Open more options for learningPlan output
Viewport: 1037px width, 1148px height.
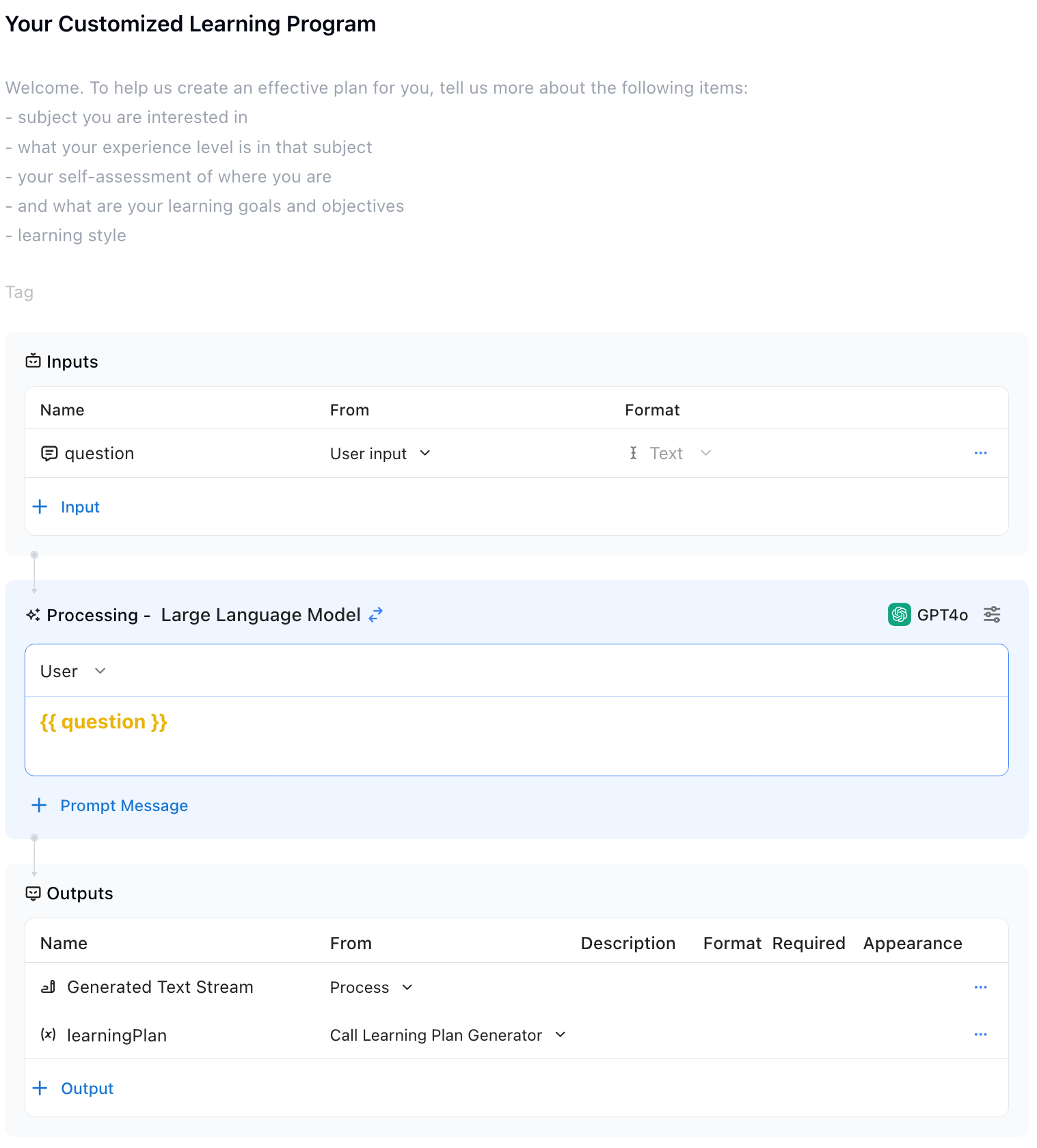click(x=980, y=1035)
